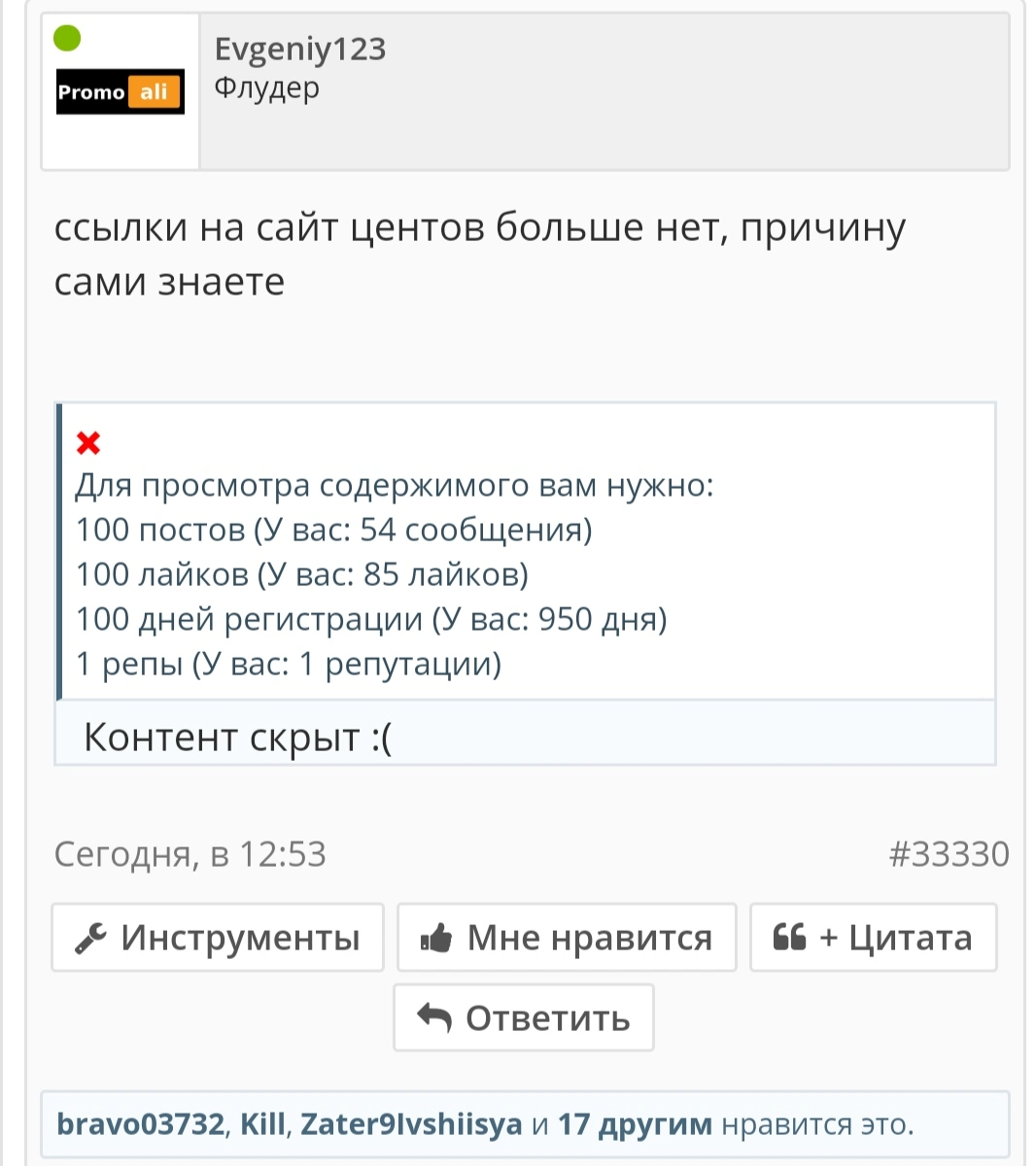Click the timestamp Сегодня, в 12:53
Image resolution: width=1036 pixels, height=1166 pixels.
(x=190, y=854)
